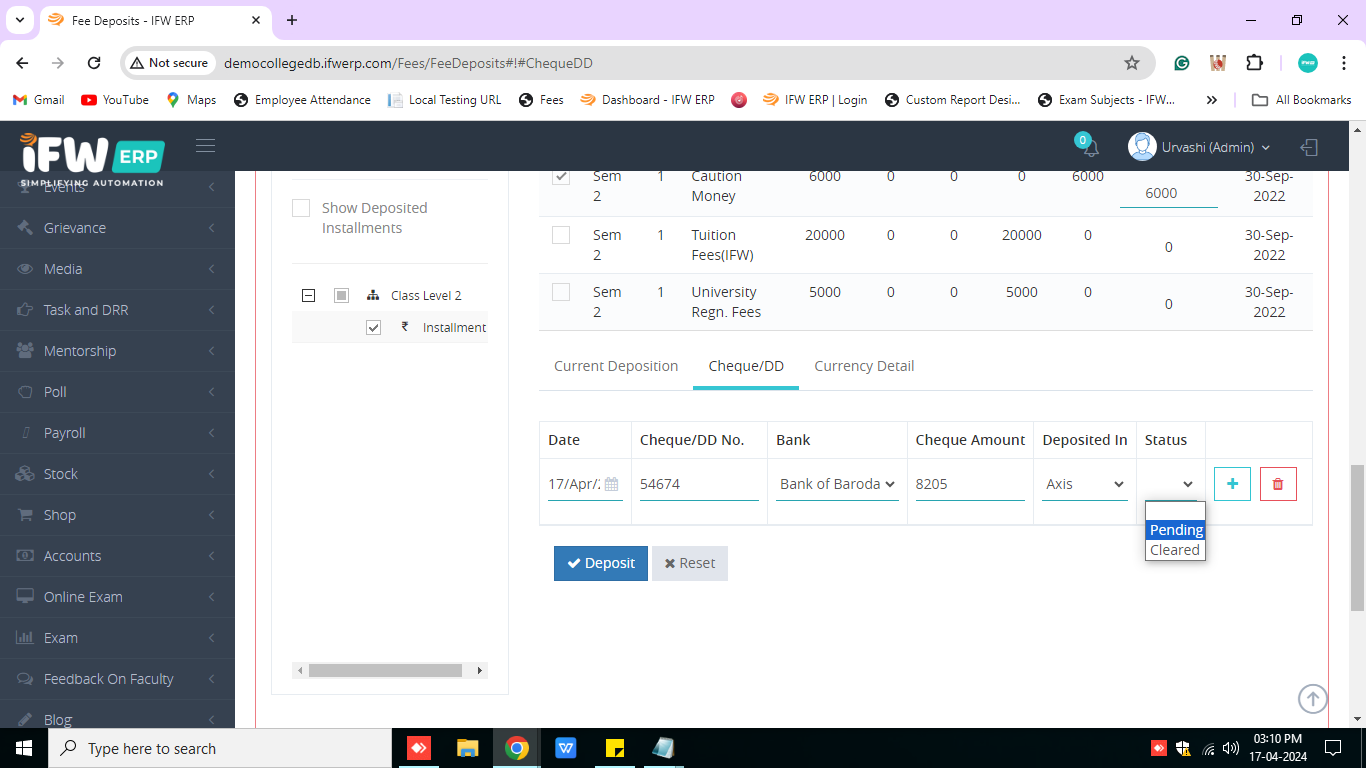Expand the Payroll sidebar menu
Image resolution: width=1366 pixels, height=768 pixels.
coord(117,433)
